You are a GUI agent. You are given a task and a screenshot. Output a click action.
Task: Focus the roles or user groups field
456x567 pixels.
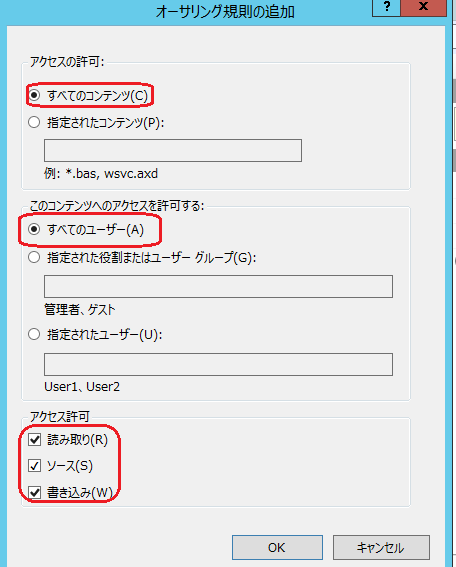218,286
